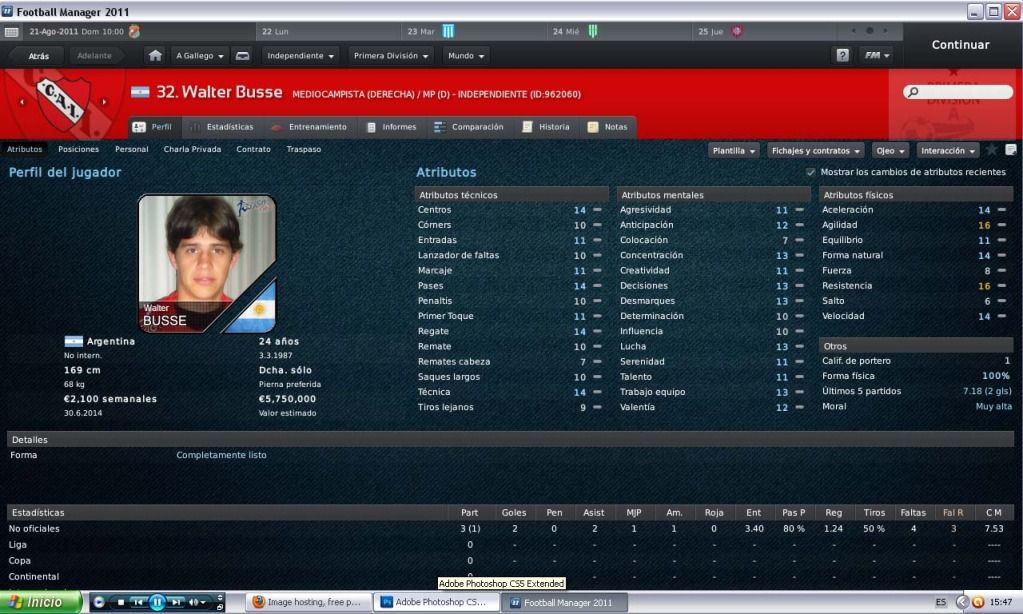Open the Windows Inicio start button
The height and width of the screenshot is (614, 1023).
[41, 602]
